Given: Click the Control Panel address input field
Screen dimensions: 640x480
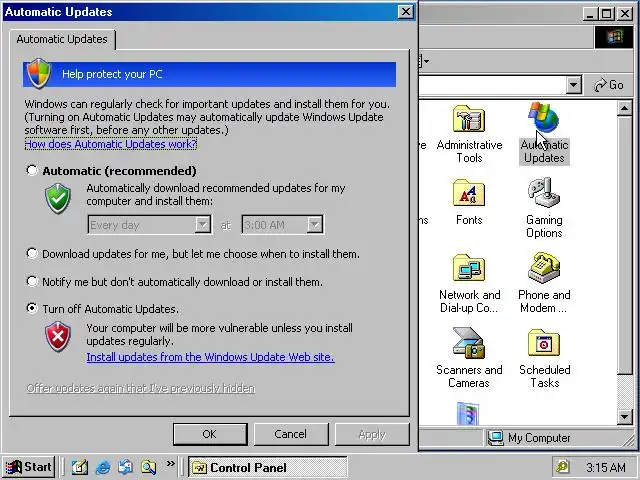Looking at the screenshot, I should coord(493,85).
